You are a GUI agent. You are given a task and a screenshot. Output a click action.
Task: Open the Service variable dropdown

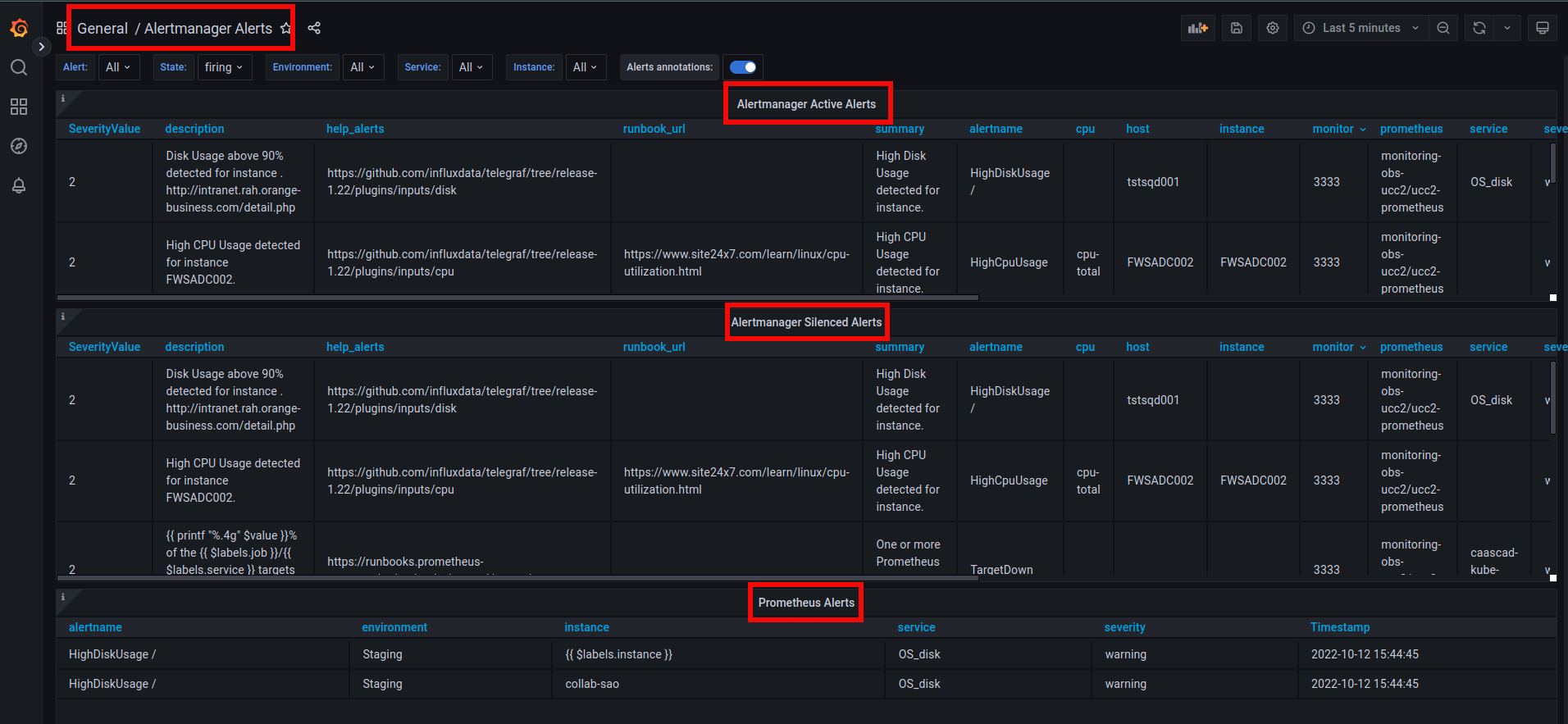pos(472,67)
